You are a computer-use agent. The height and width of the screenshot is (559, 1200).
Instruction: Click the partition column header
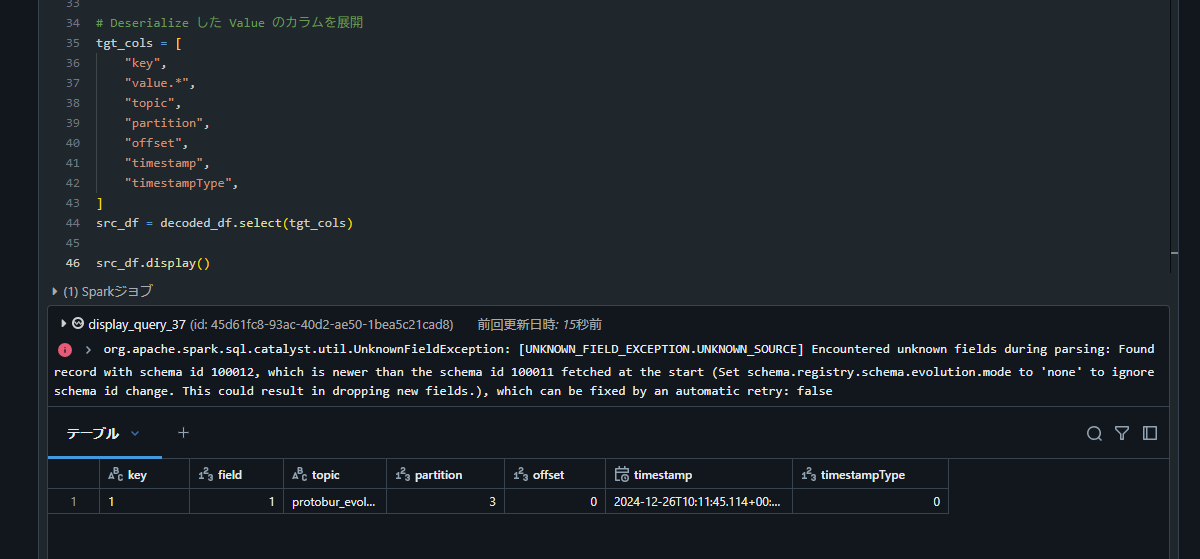coord(446,474)
